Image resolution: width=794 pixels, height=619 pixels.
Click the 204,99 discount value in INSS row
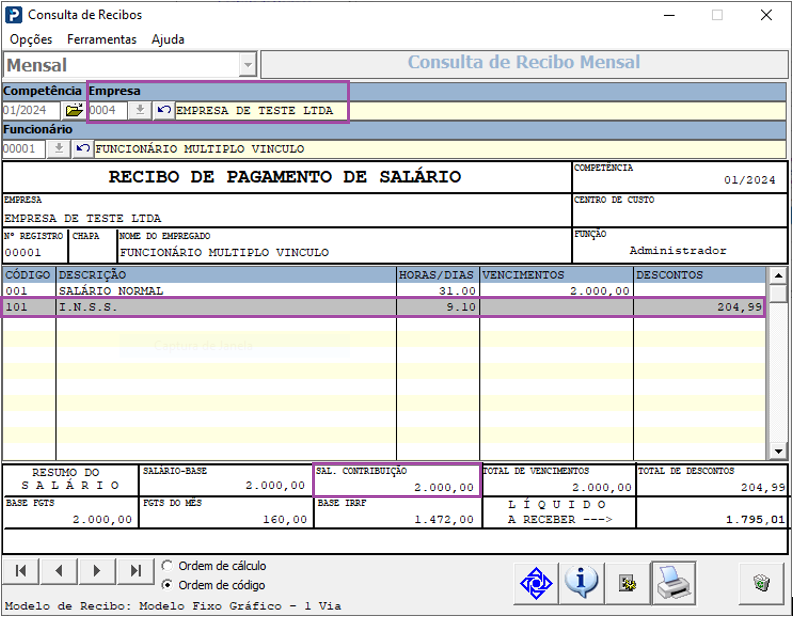[739, 307]
